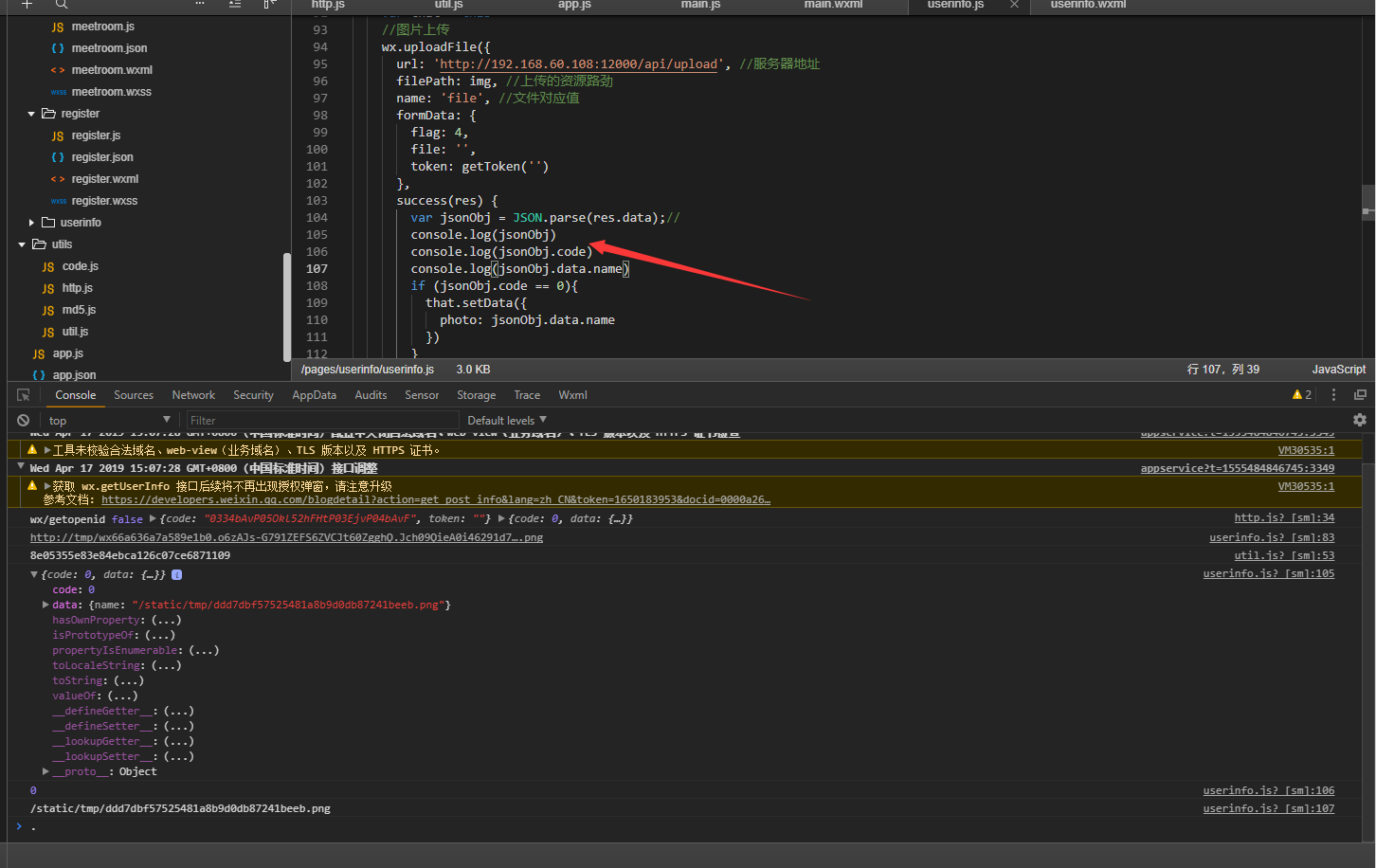Open source link userinfo.js? [sm]:83
Viewport: 1376px width, 868px height.
pos(1272,537)
